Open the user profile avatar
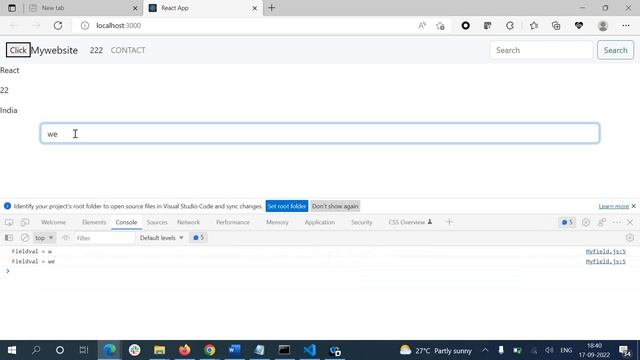Screen dimensions: 640x360 pyautogui.click(x=603, y=25)
